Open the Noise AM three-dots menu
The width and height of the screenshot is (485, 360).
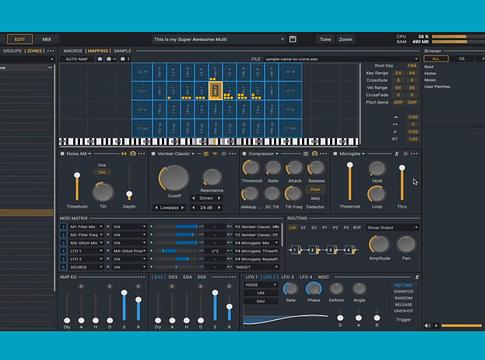click(x=141, y=154)
